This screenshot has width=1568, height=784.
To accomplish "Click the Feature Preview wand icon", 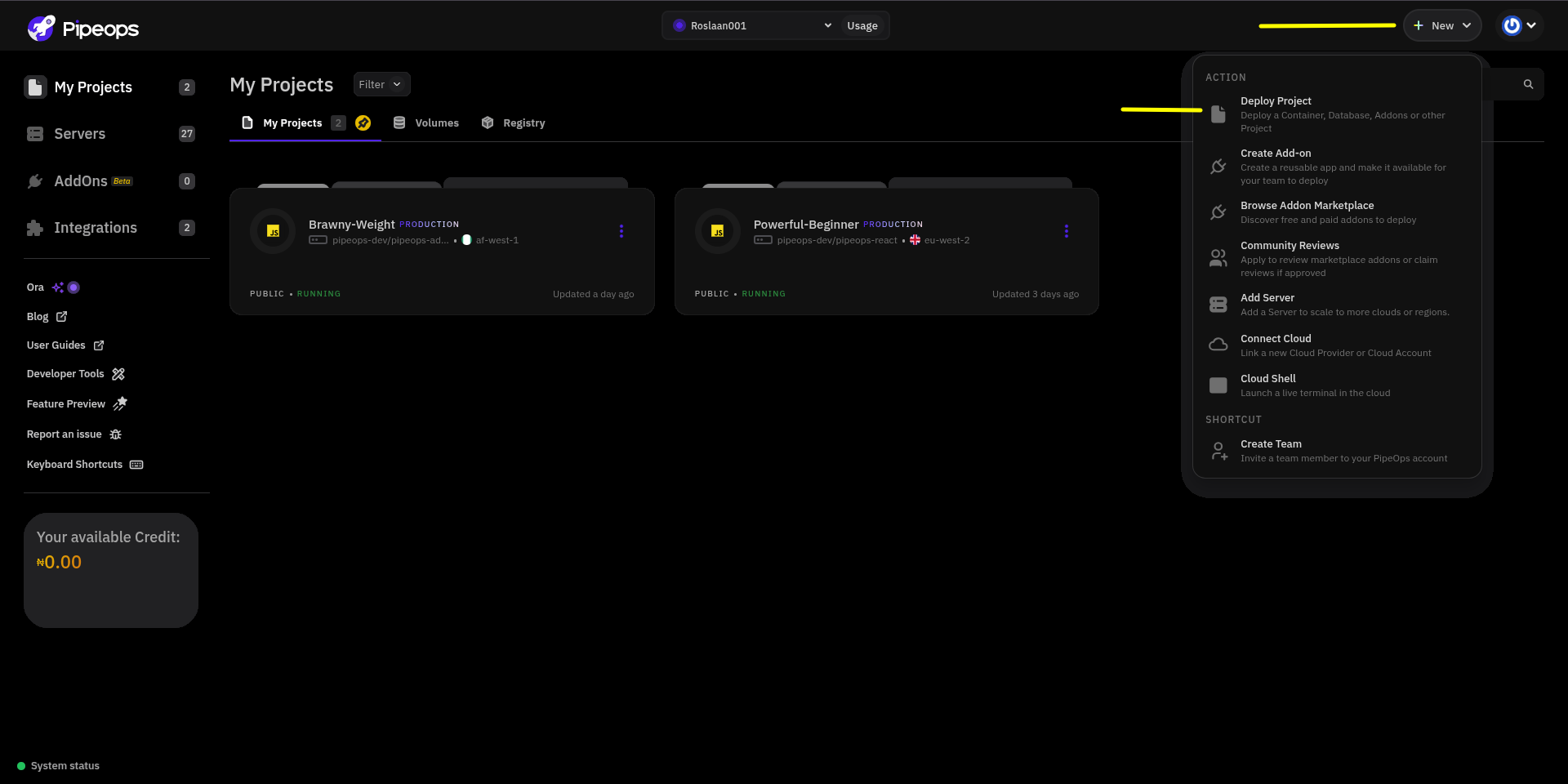I will click(x=120, y=403).
